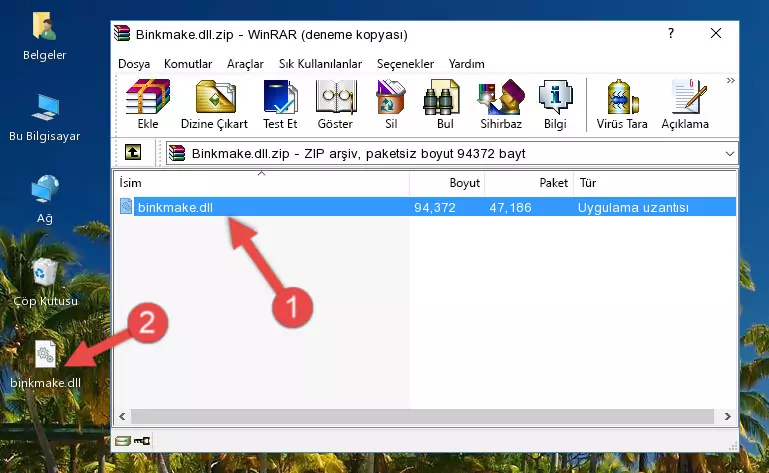Click the 94,372 size value
769x473 pixels.
tap(435, 207)
